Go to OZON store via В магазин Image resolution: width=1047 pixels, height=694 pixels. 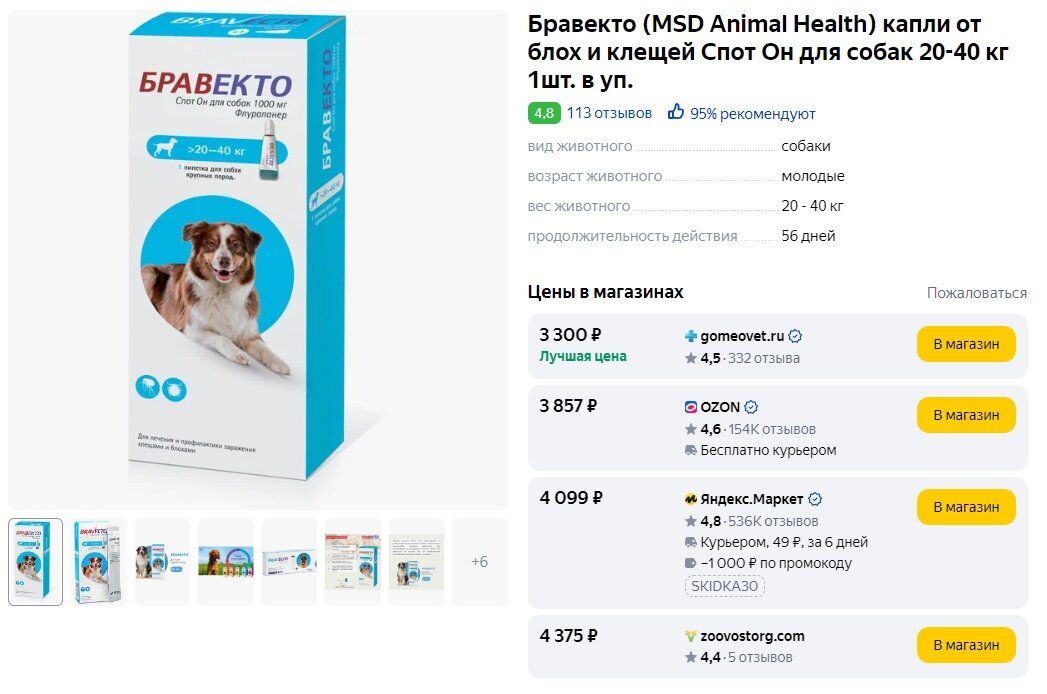[966, 415]
